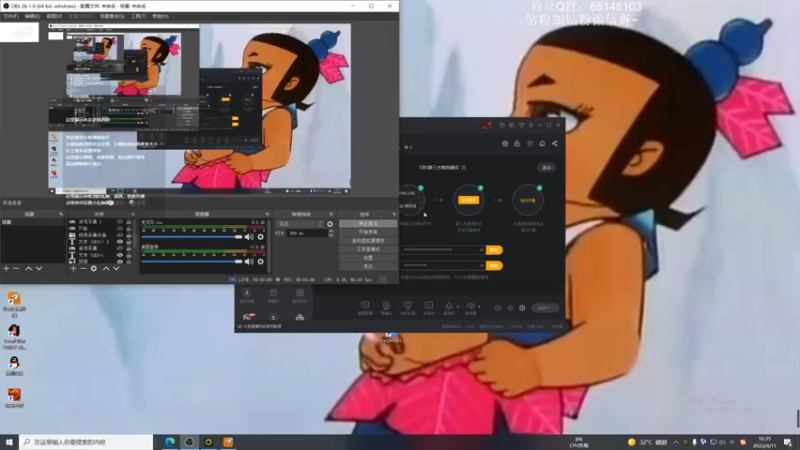Move the selected source down

click(x=116, y=268)
